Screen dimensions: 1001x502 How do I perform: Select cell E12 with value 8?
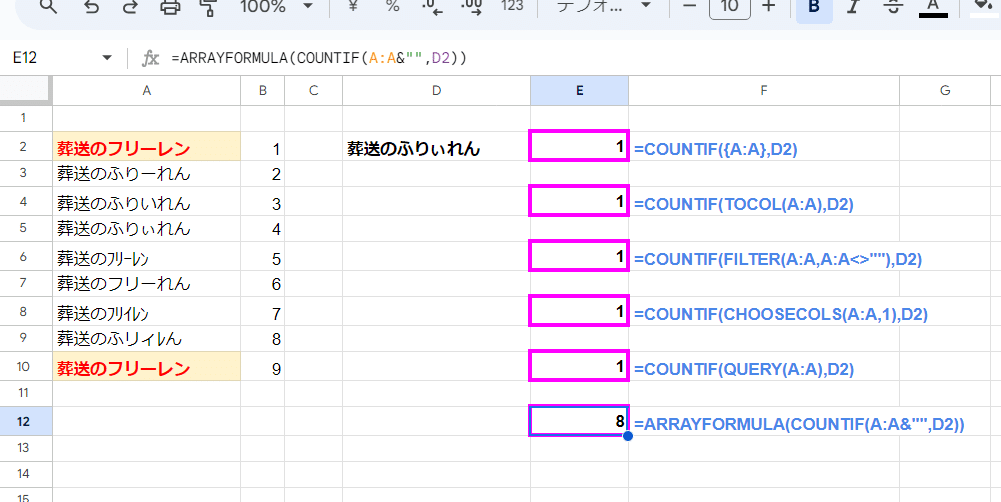pyautogui.click(x=579, y=421)
